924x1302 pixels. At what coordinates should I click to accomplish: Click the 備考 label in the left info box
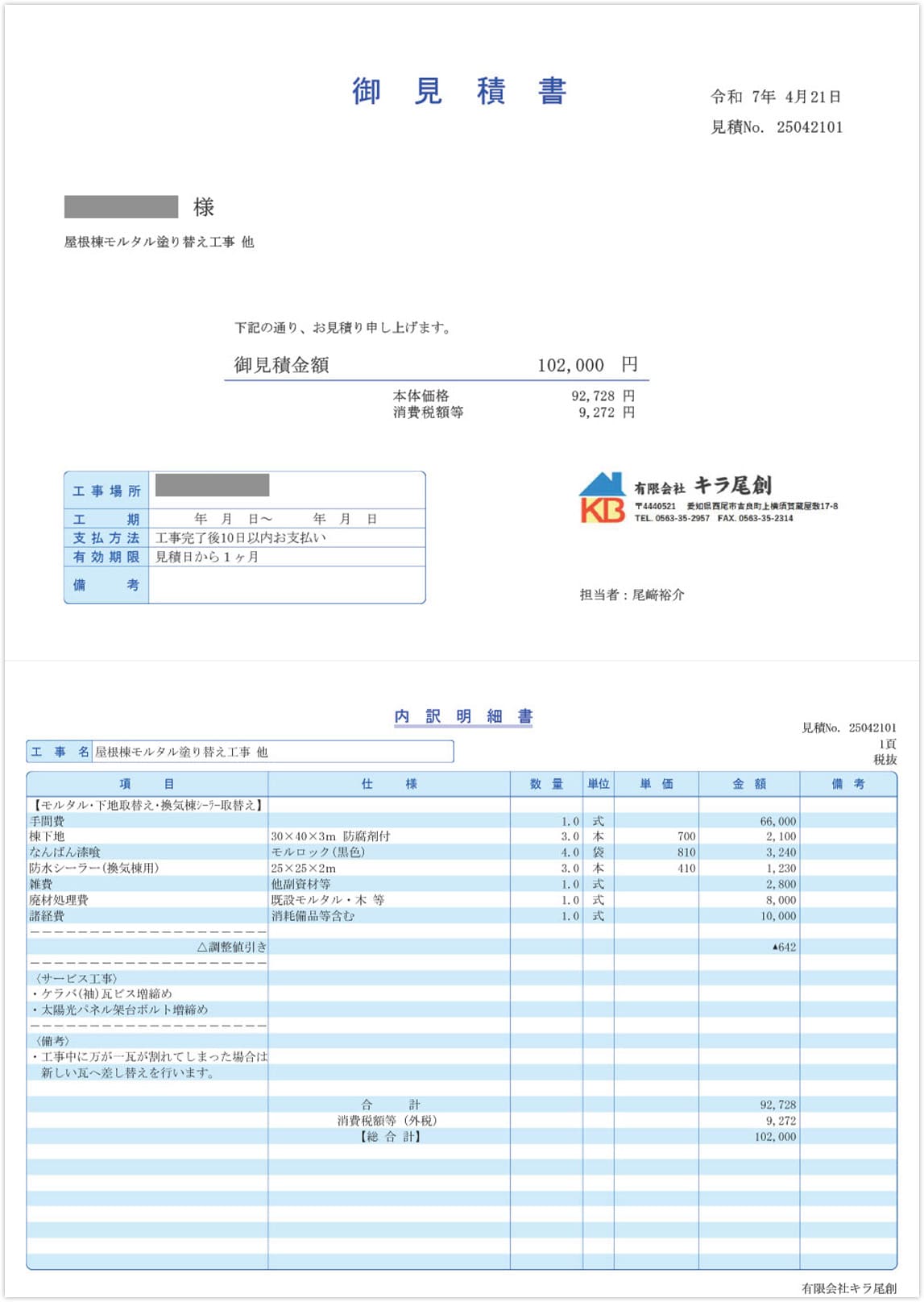tap(106, 585)
